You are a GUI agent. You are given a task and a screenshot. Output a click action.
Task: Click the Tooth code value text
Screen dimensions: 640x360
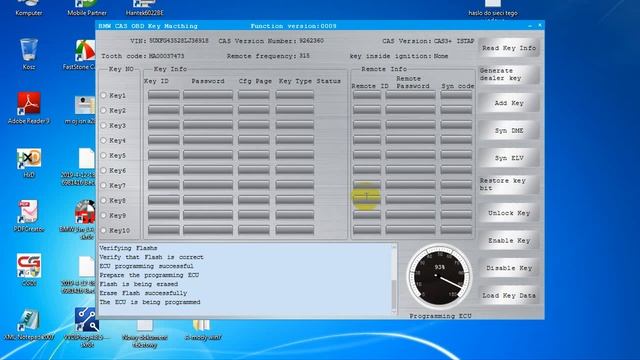166,56
